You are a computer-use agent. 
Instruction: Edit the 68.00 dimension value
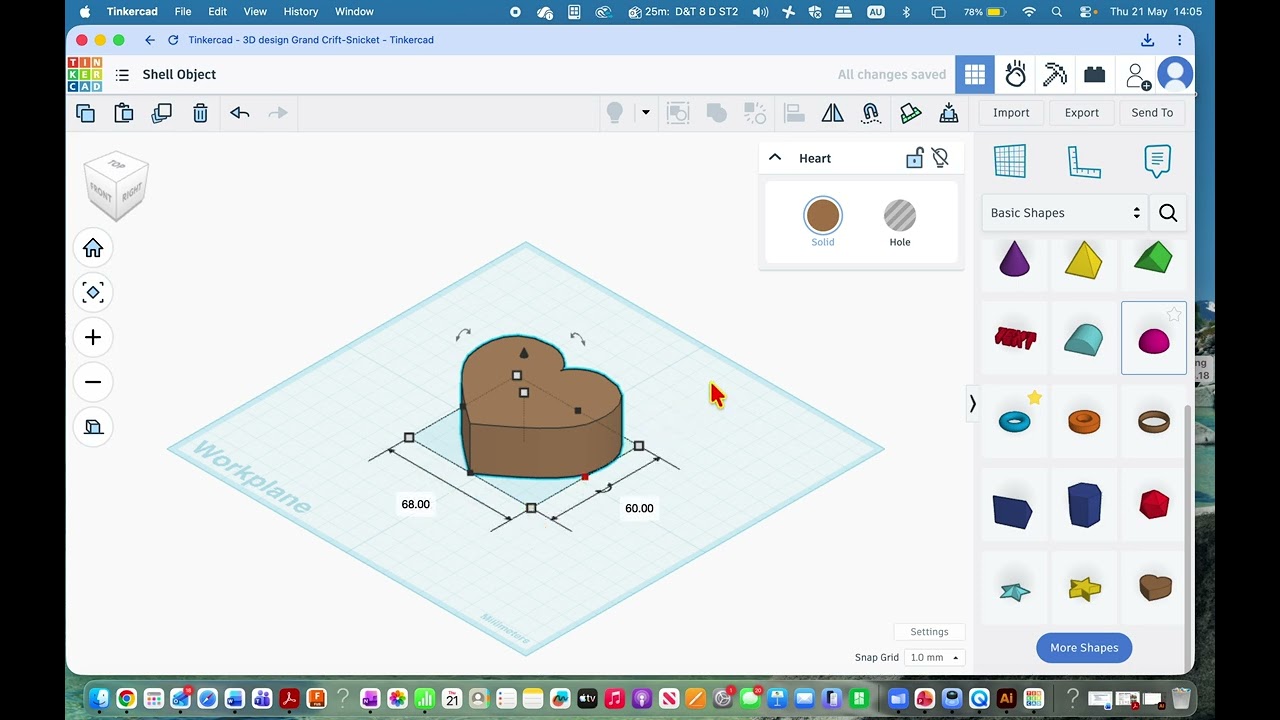click(x=415, y=505)
